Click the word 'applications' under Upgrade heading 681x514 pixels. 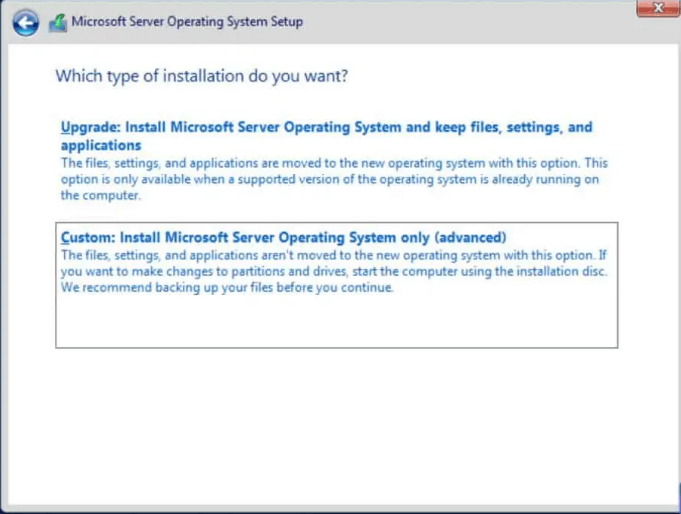[x=101, y=145]
